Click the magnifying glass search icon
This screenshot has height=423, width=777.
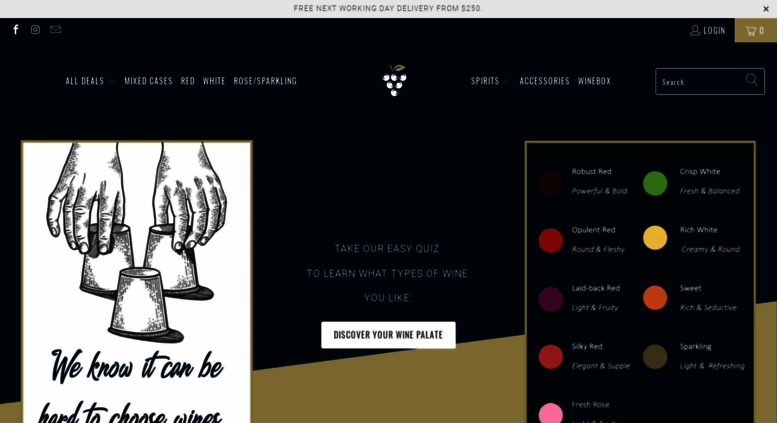coord(752,80)
